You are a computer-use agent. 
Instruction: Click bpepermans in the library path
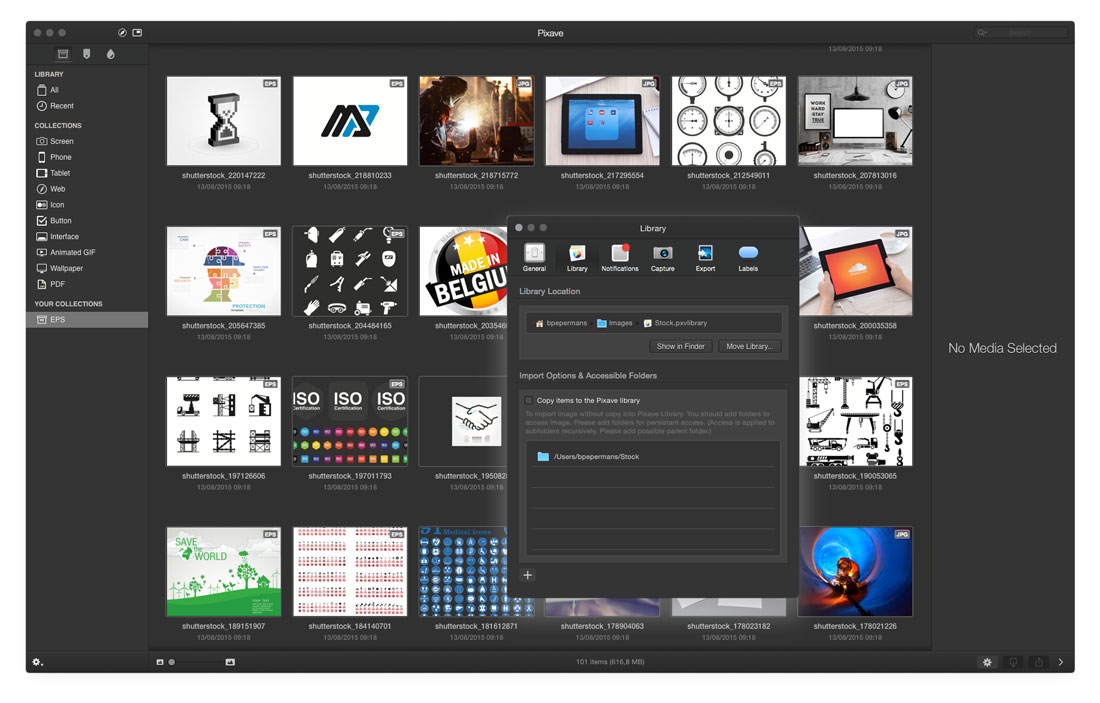click(x=561, y=323)
